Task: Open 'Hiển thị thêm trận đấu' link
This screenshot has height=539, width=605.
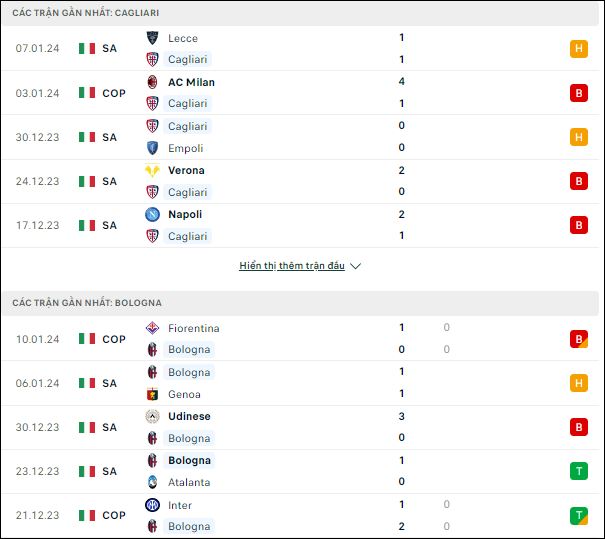Action: [x=292, y=266]
